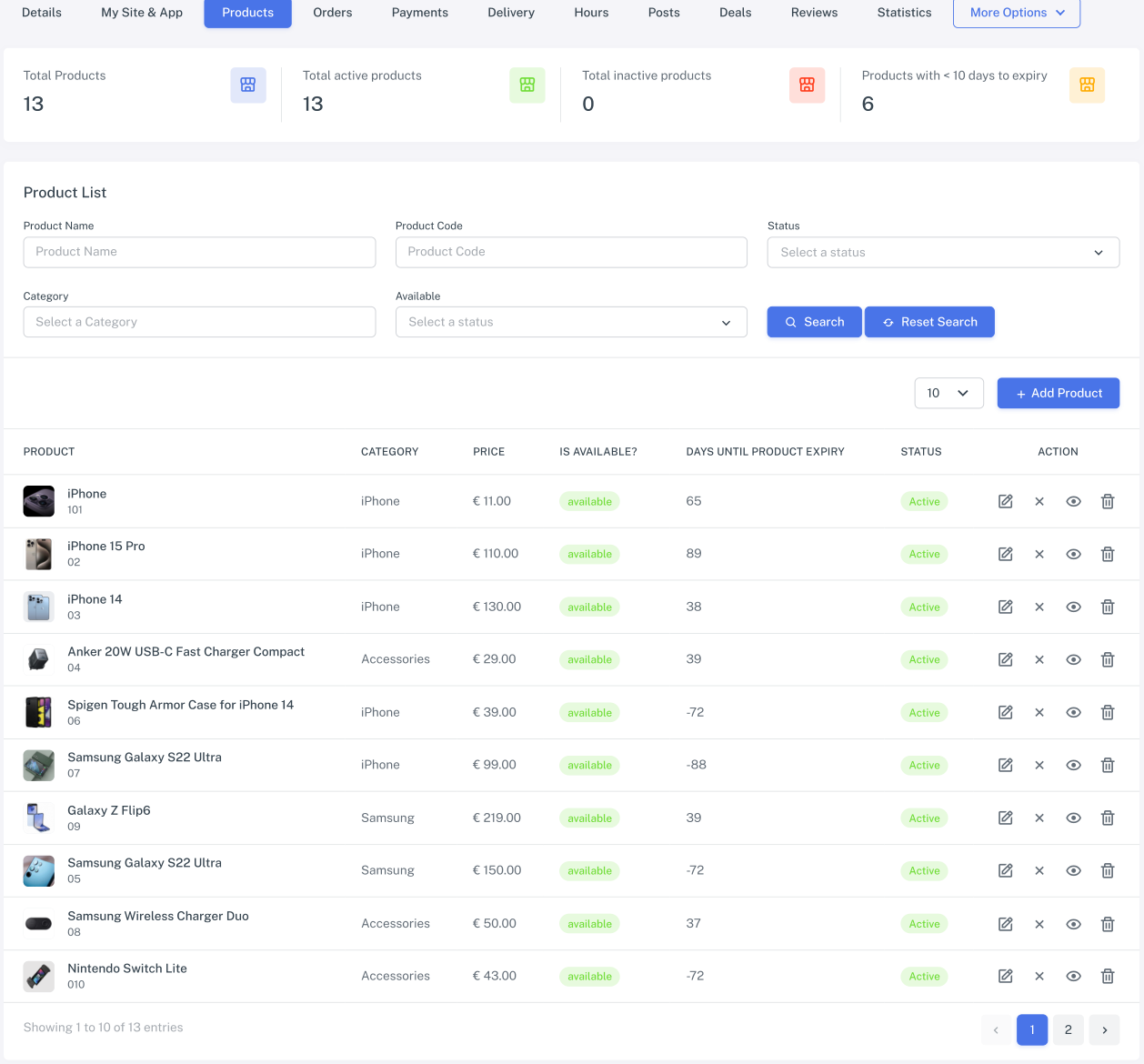The height and width of the screenshot is (1064, 1144).
Task: Click the X icon for Samsung Wireless Charger Duo
Action: [x=1039, y=924]
